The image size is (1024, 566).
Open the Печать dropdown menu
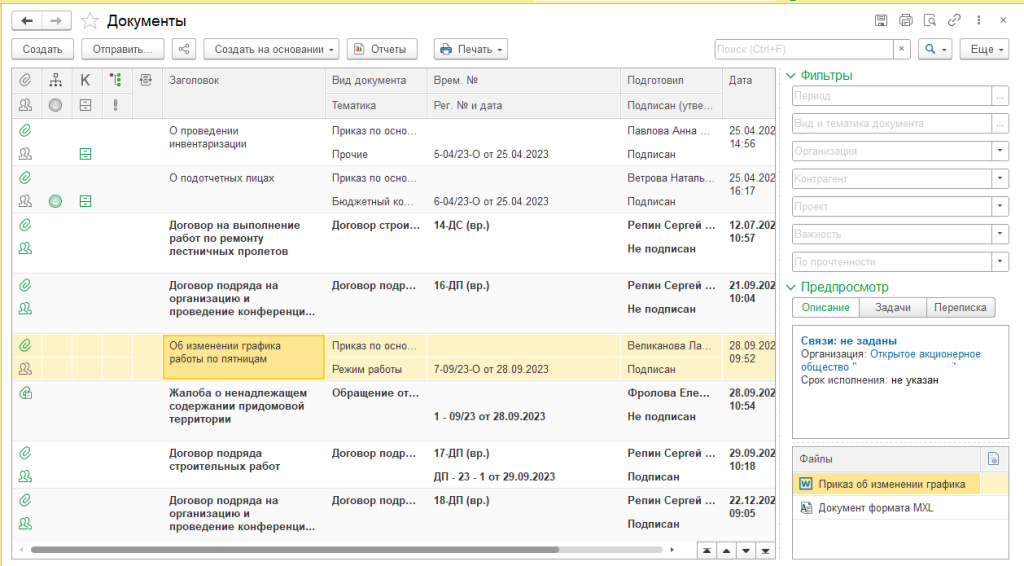tap(471, 49)
